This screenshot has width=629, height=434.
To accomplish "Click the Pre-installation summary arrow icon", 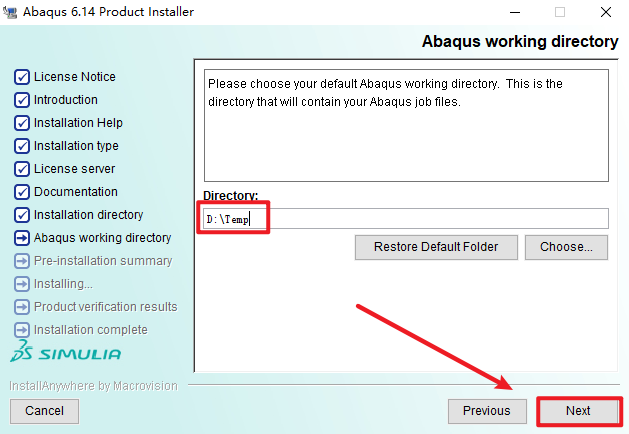I will (22, 261).
